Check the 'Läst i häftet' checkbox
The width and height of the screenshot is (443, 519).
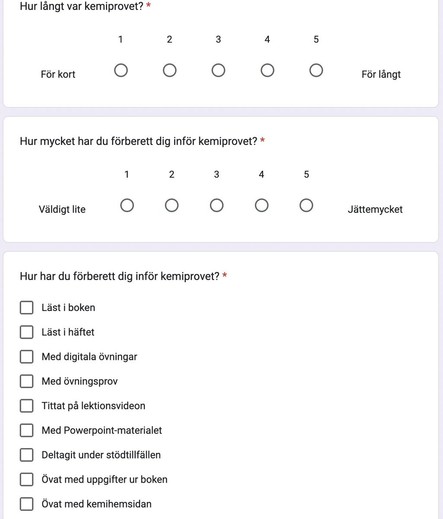coord(27,332)
